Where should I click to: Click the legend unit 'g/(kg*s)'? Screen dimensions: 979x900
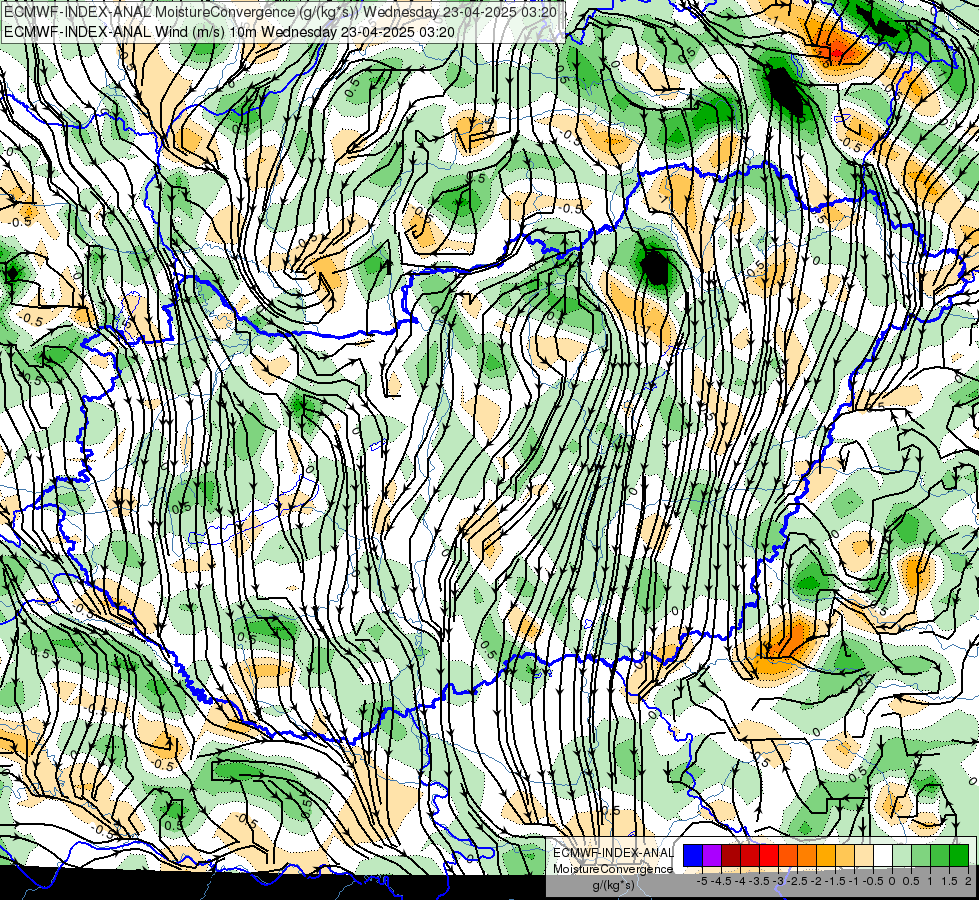[614, 886]
